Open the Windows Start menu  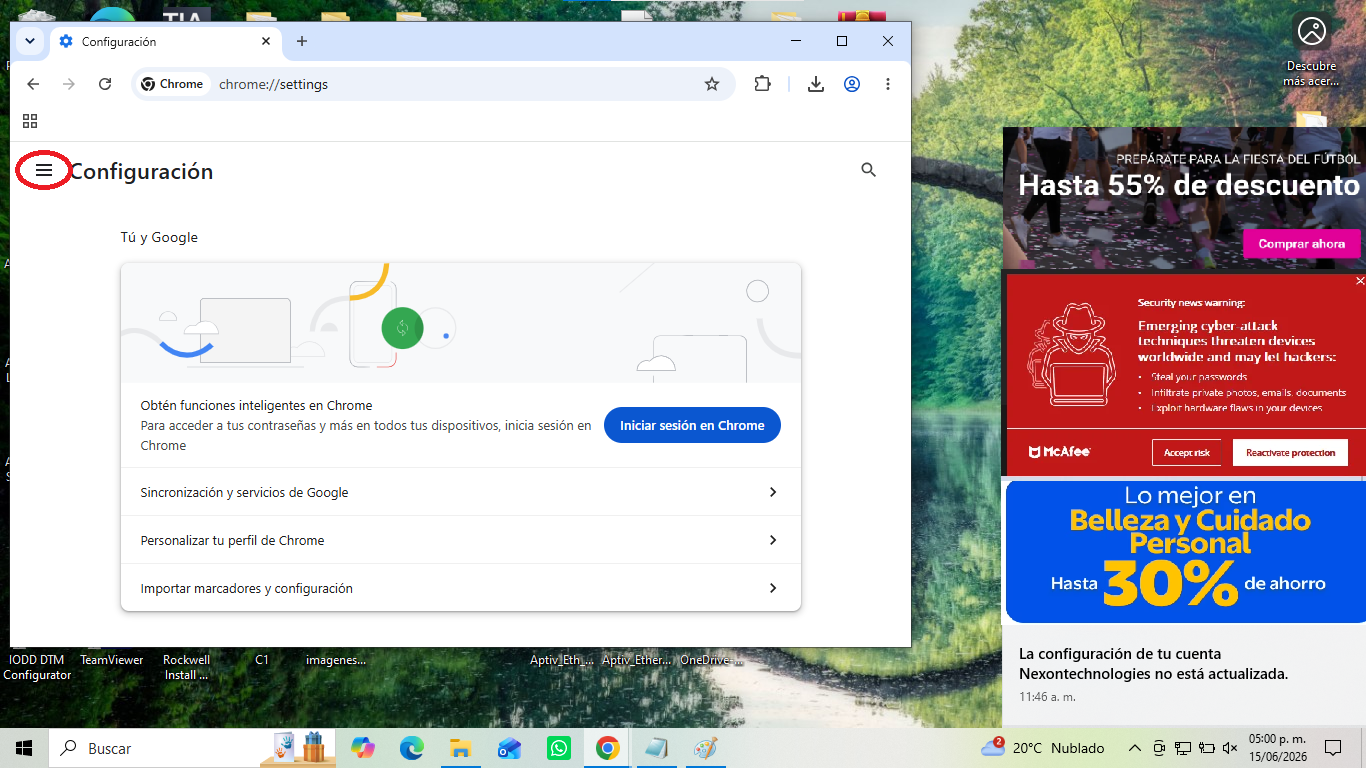[24, 748]
